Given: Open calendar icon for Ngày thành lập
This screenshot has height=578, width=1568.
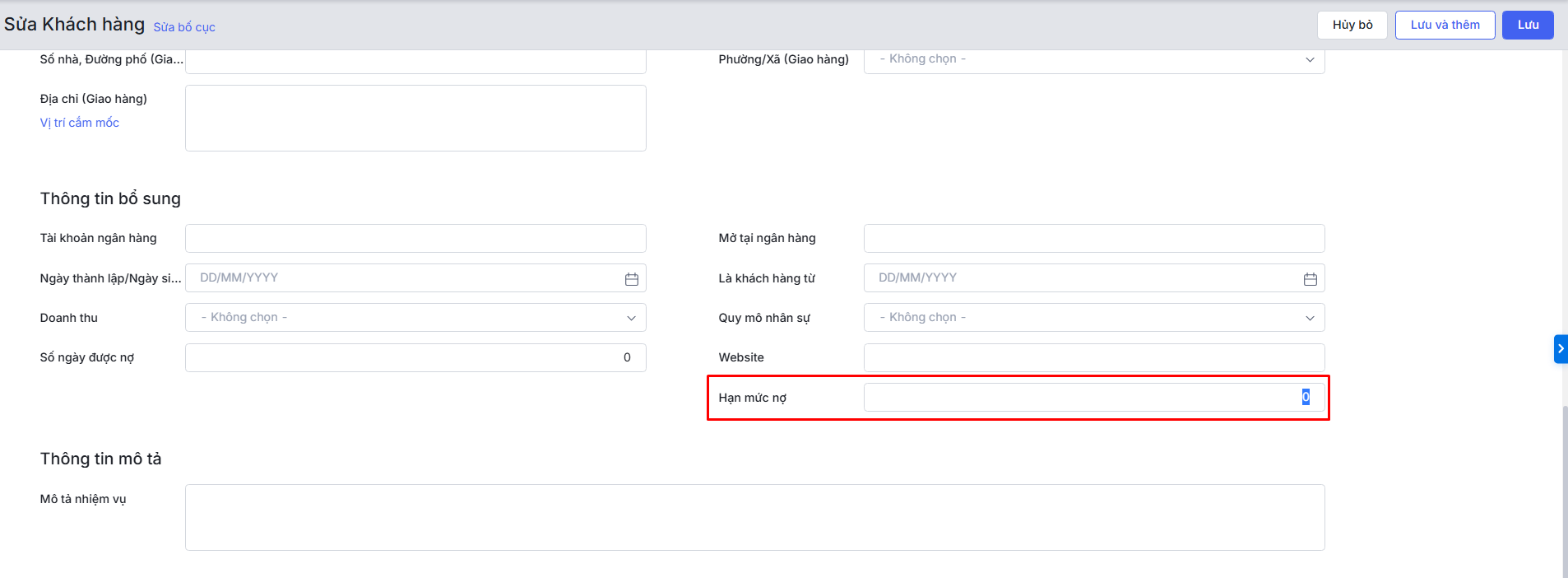Looking at the screenshot, I should [631, 279].
